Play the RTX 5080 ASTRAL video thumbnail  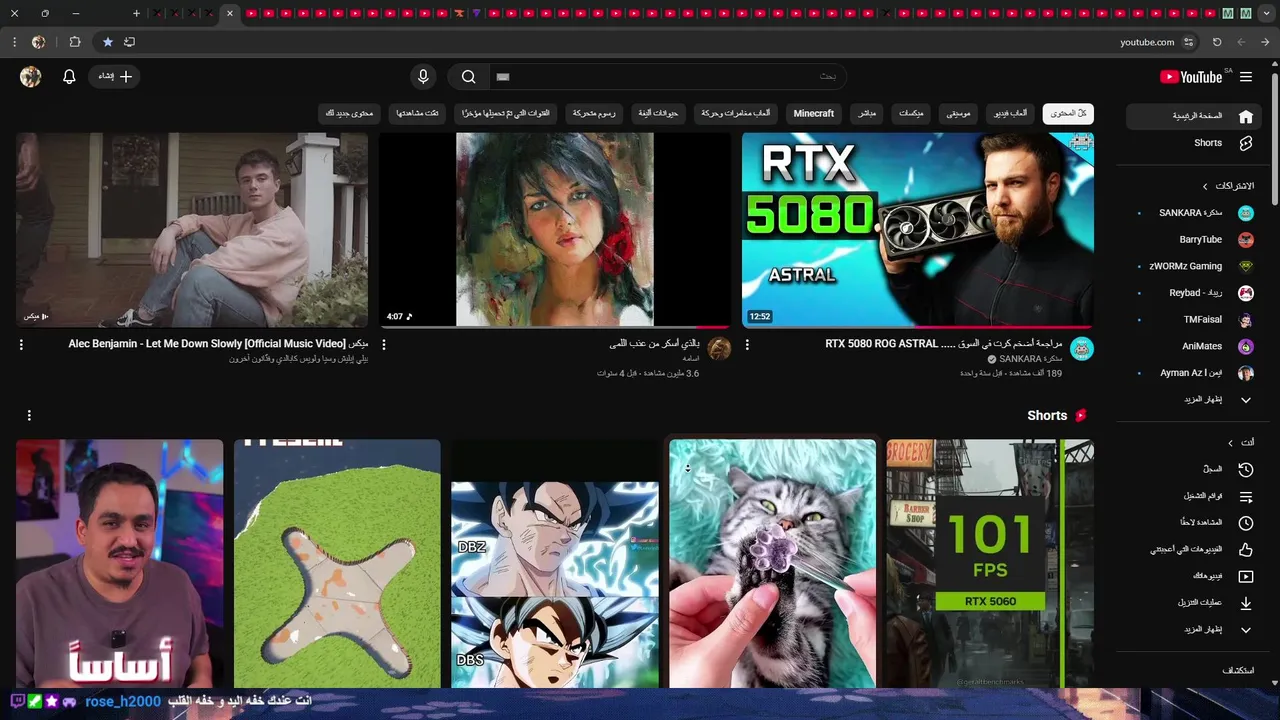(918, 230)
